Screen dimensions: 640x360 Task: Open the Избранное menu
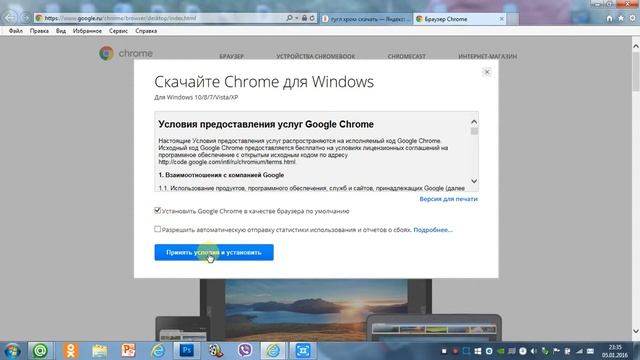(87, 31)
